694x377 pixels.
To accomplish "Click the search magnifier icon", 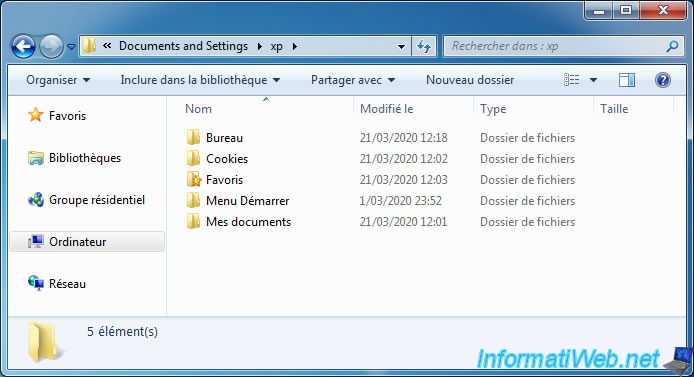I will 672,46.
